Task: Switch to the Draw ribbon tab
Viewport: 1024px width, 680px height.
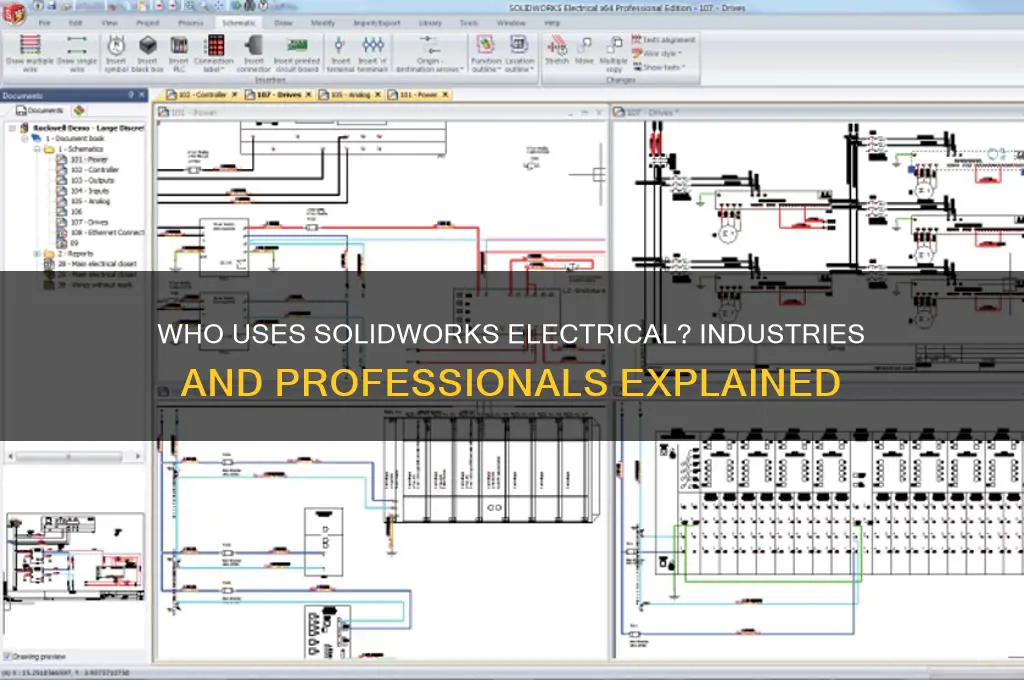Action: tap(283, 23)
